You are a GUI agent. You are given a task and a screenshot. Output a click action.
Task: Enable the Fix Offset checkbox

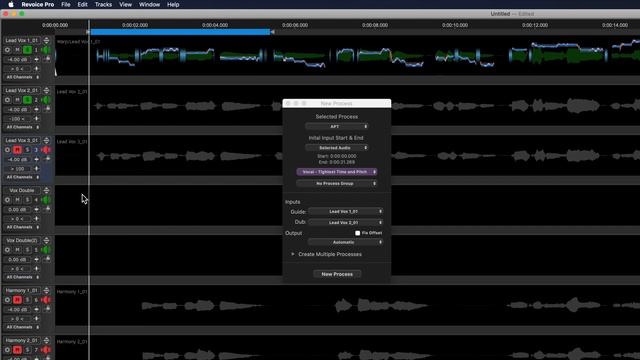point(358,233)
